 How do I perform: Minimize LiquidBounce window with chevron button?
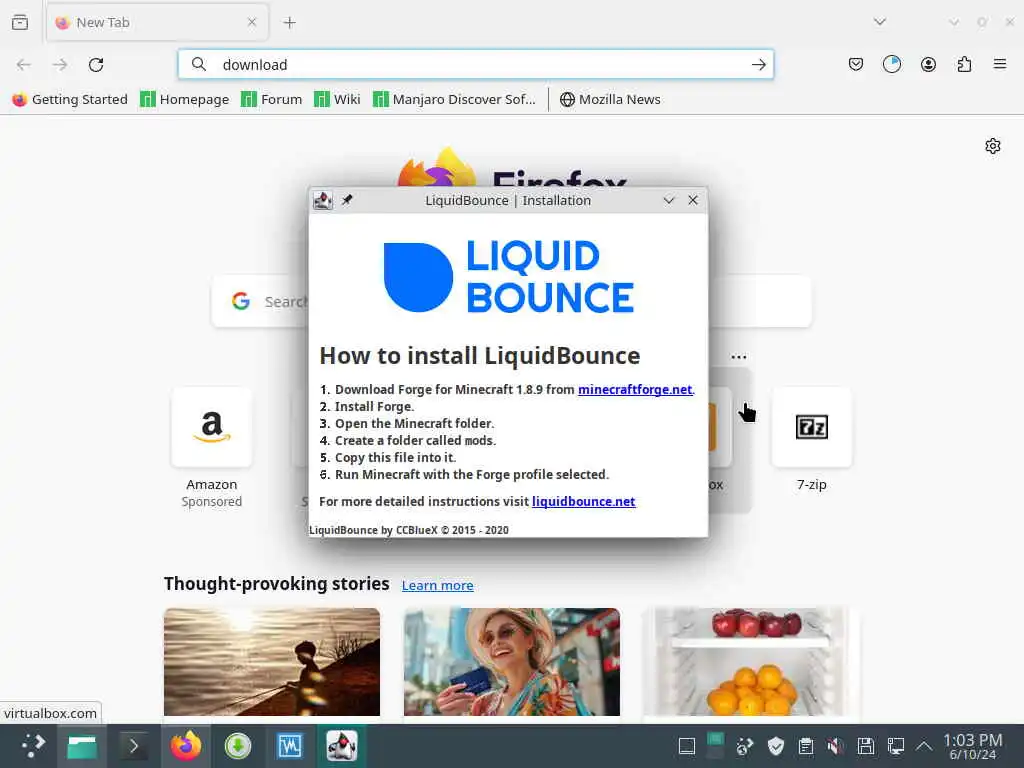[x=669, y=200]
